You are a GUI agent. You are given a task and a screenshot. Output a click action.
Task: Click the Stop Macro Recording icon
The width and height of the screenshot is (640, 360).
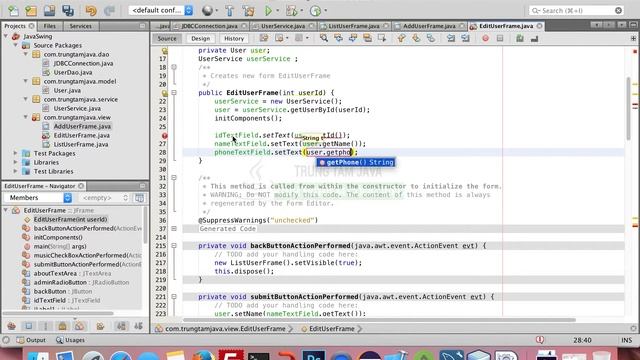coord(500,38)
